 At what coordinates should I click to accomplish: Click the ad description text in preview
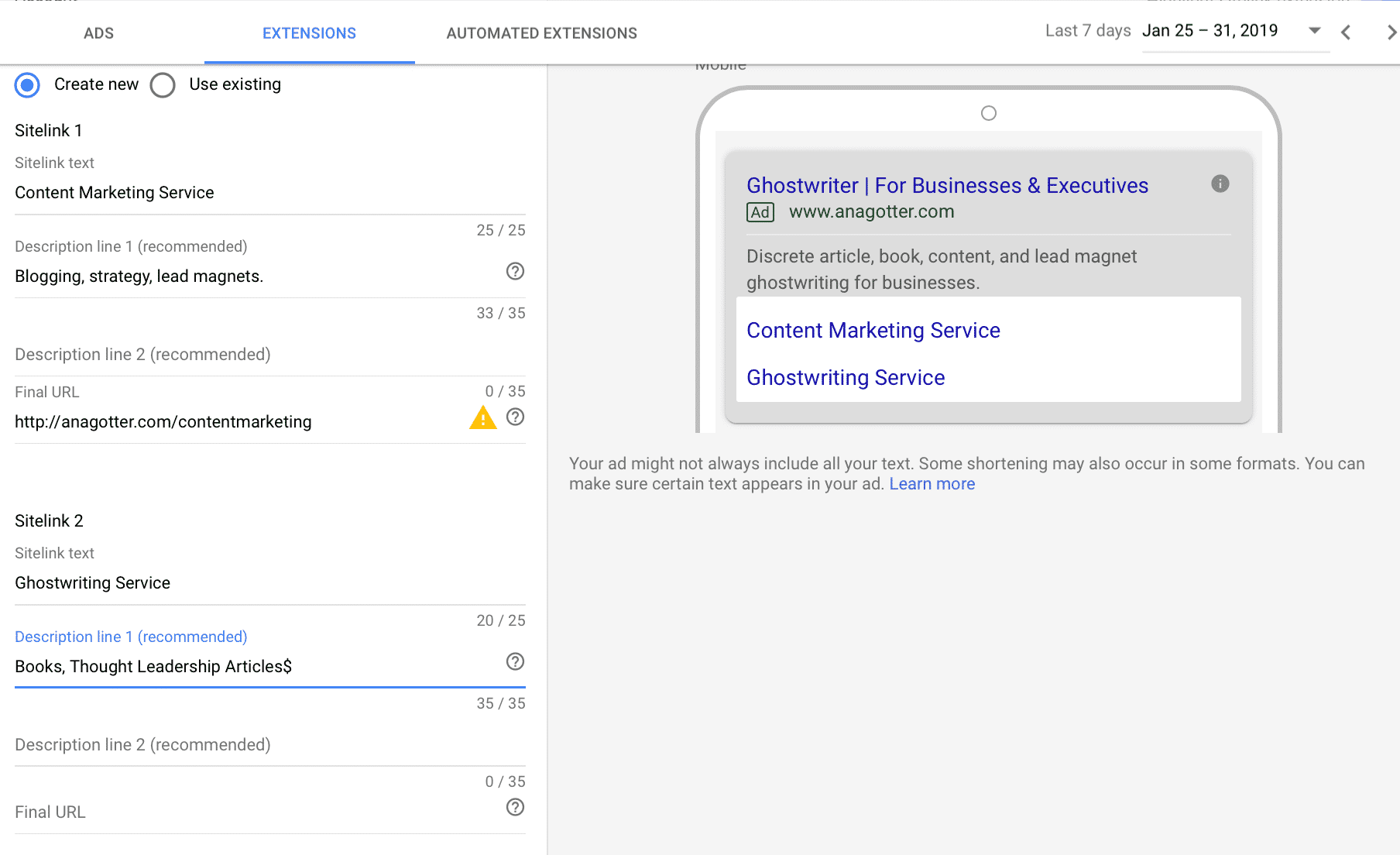tap(942, 270)
